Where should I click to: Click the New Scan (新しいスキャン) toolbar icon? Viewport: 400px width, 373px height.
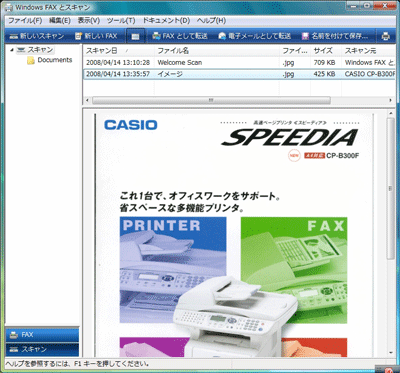click(14, 36)
